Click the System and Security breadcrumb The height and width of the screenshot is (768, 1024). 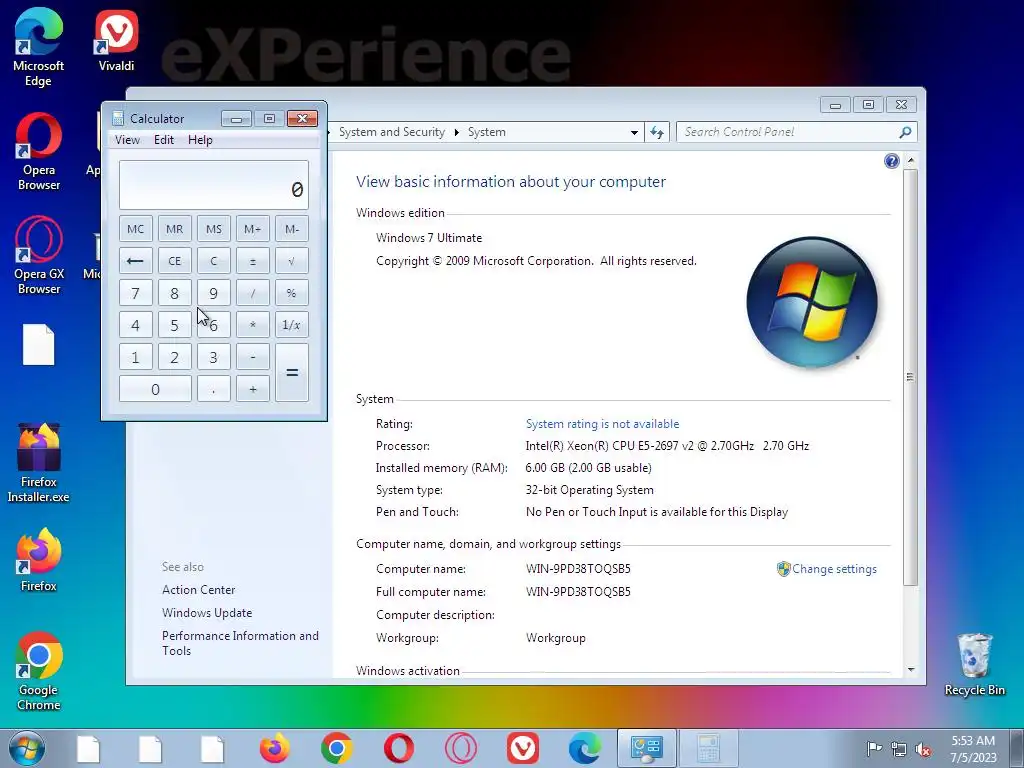pyautogui.click(x=392, y=132)
